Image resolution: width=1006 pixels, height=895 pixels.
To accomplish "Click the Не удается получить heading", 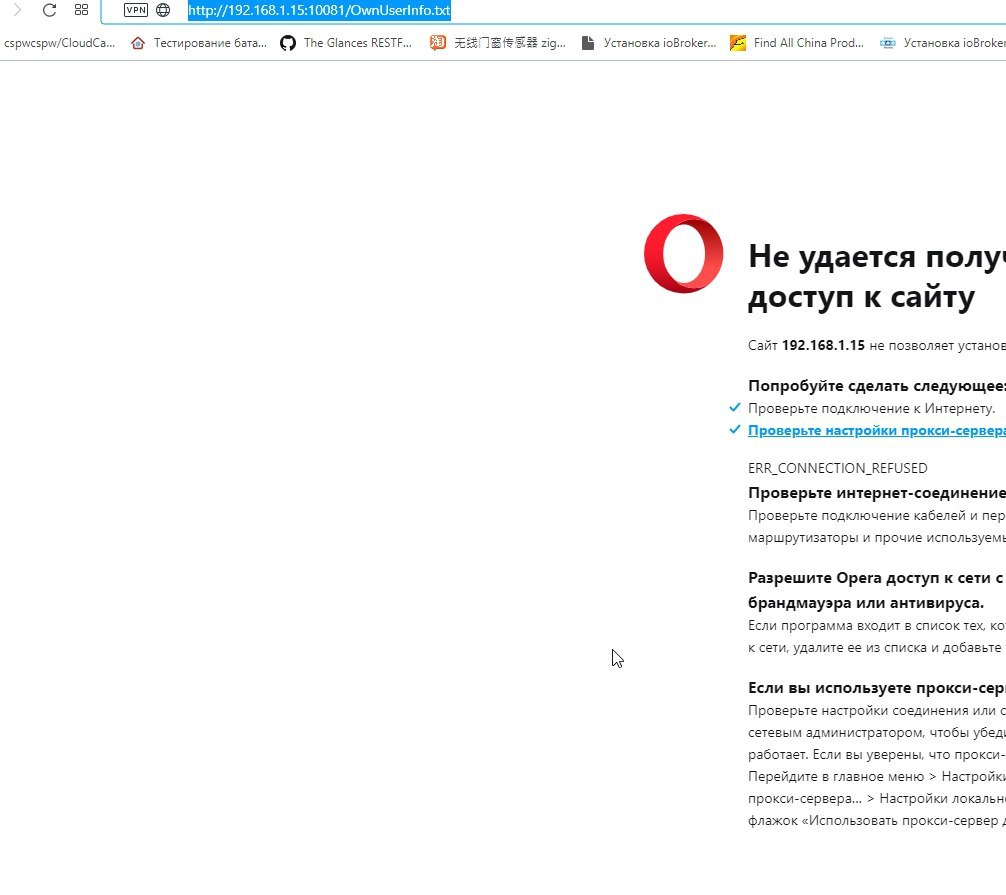I will (876, 276).
